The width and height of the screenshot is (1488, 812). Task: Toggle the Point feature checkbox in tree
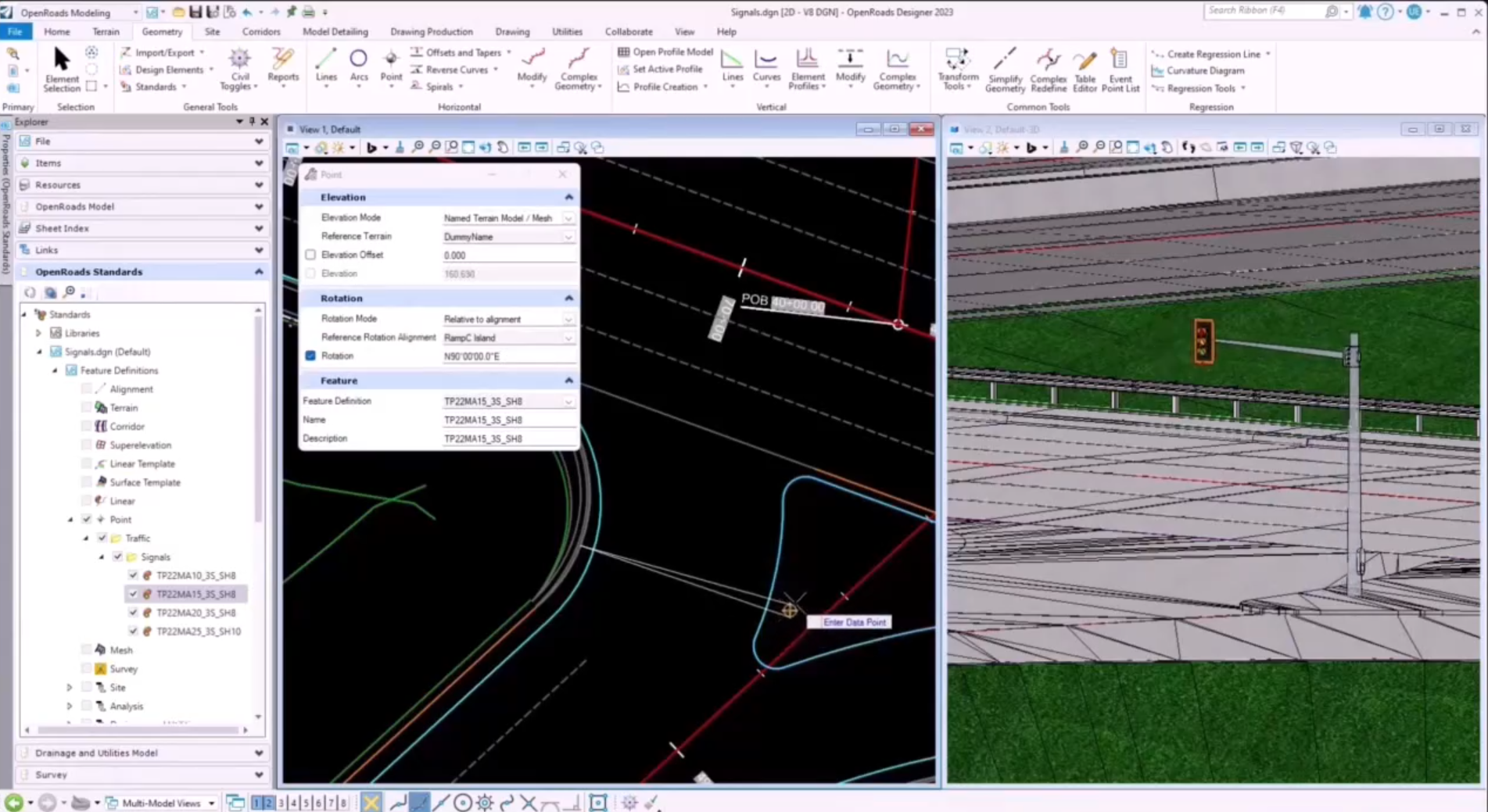[x=87, y=520]
